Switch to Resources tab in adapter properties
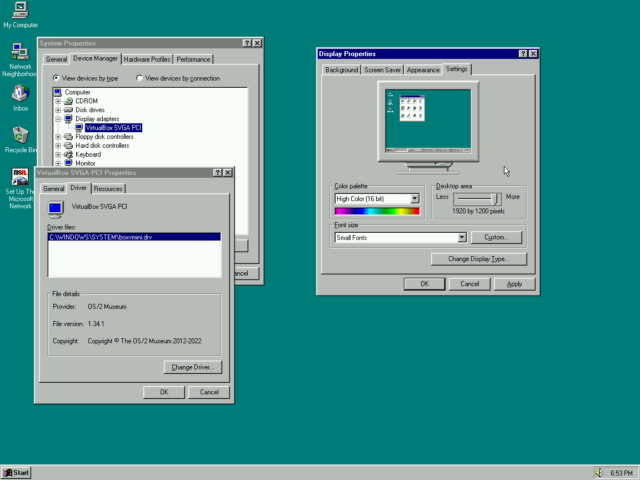Viewport: 640px width, 480px height. click(108, 189)
